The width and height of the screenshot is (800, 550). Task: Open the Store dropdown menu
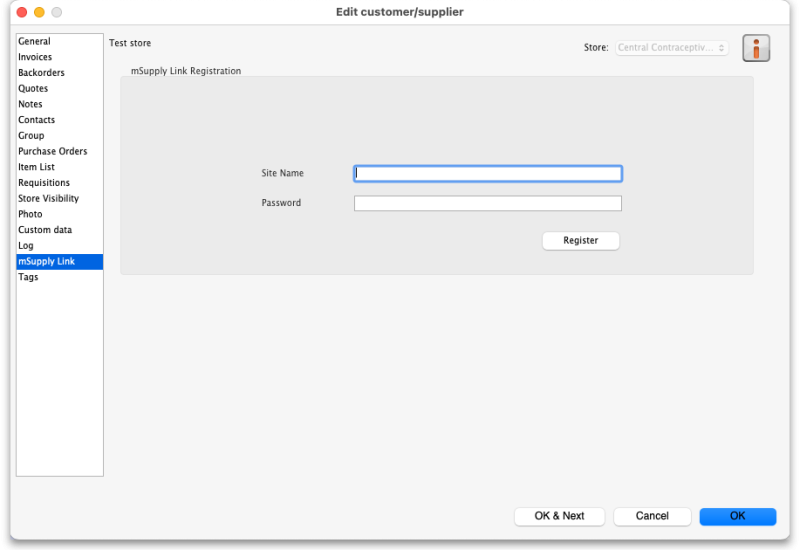coord(671,48)
